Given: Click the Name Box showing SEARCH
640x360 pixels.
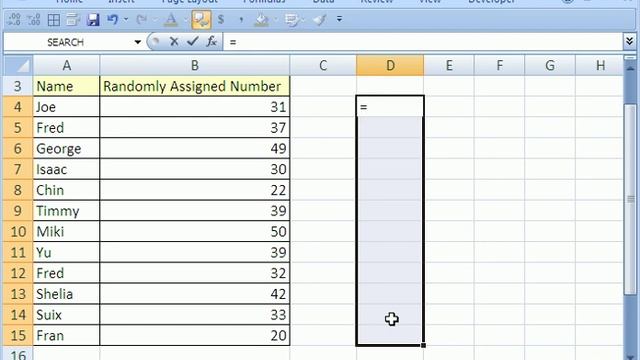Looking at the screenshot, I should coord(65,42).
